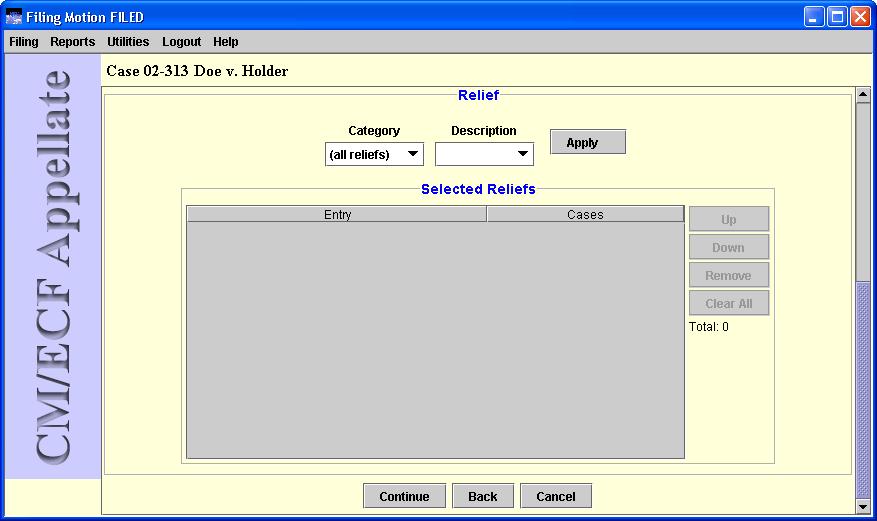
Task: Click the Entry column header
Action: coord(337,214)
